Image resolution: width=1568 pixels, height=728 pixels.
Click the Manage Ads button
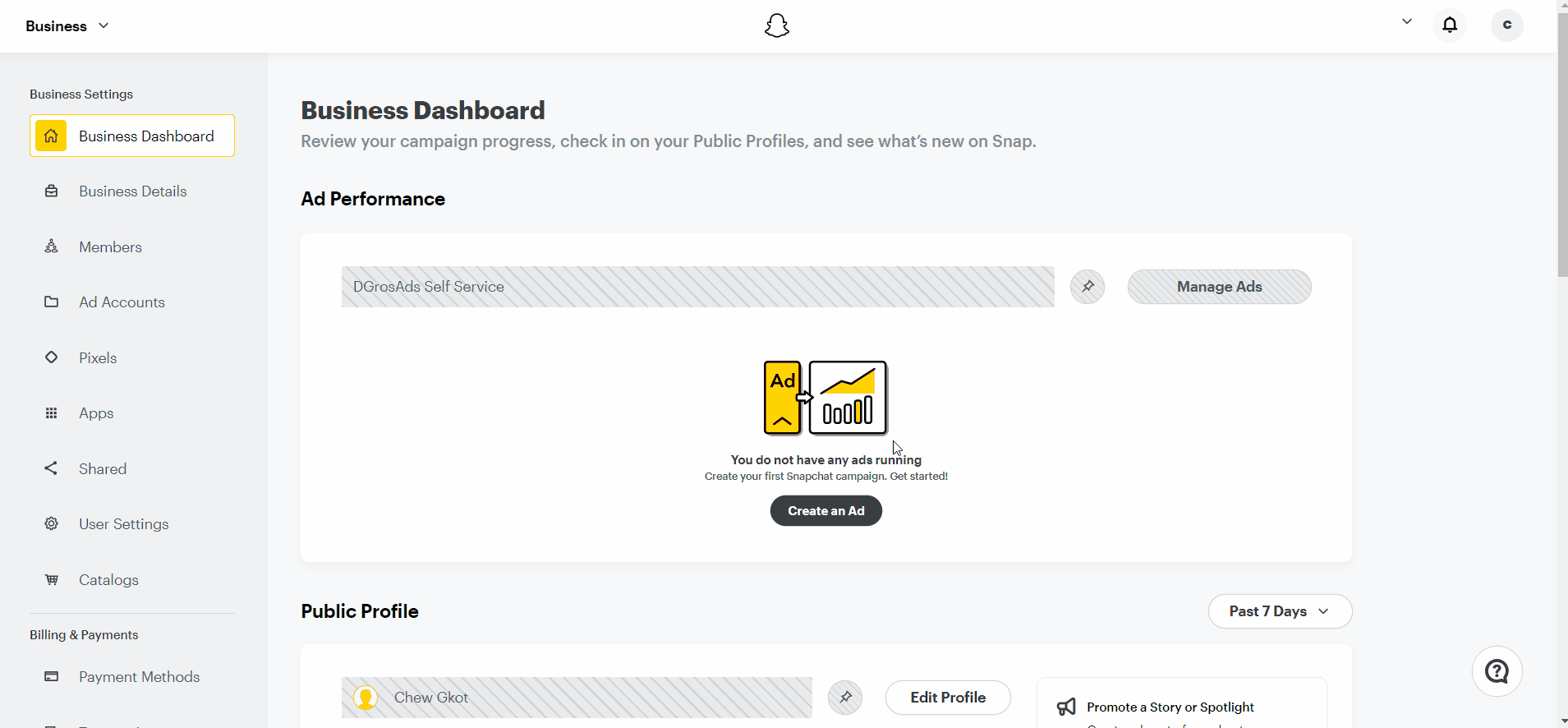tap(1219, 287)
